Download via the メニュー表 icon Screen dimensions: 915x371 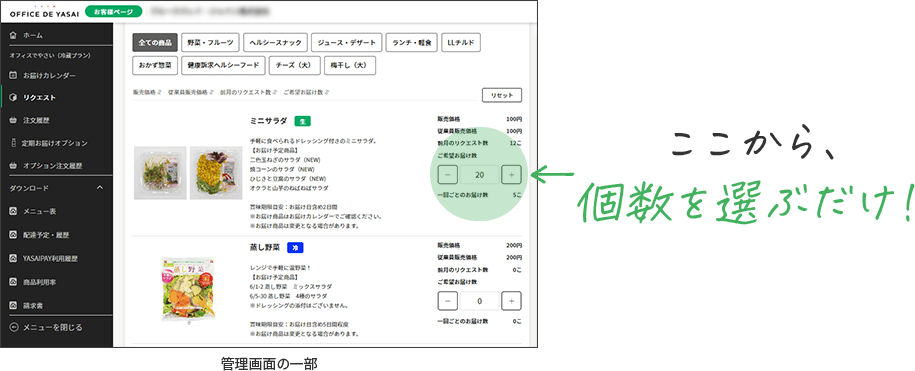click(x=13, y=211)
